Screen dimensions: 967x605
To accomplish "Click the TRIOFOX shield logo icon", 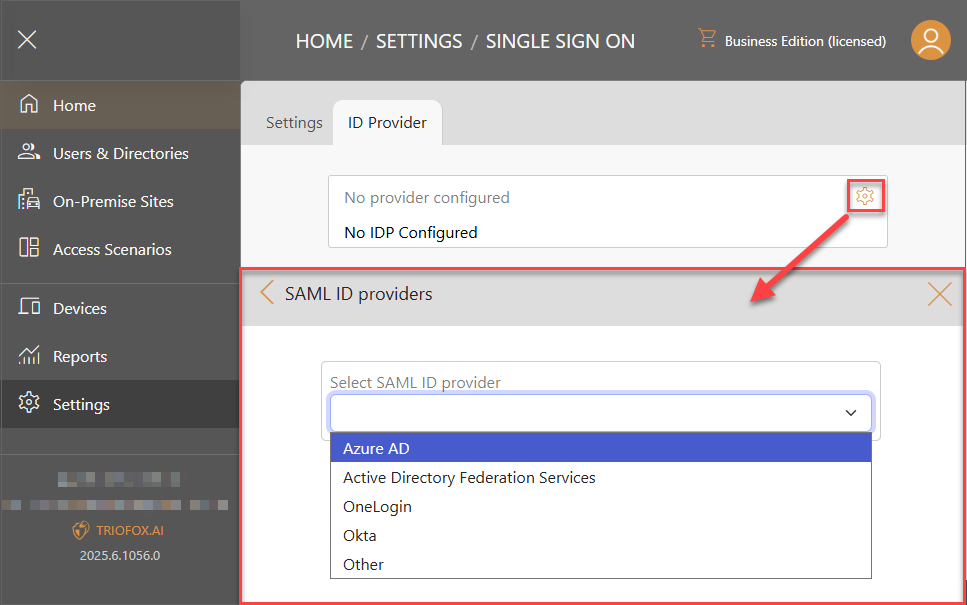I will pos(81,530).
